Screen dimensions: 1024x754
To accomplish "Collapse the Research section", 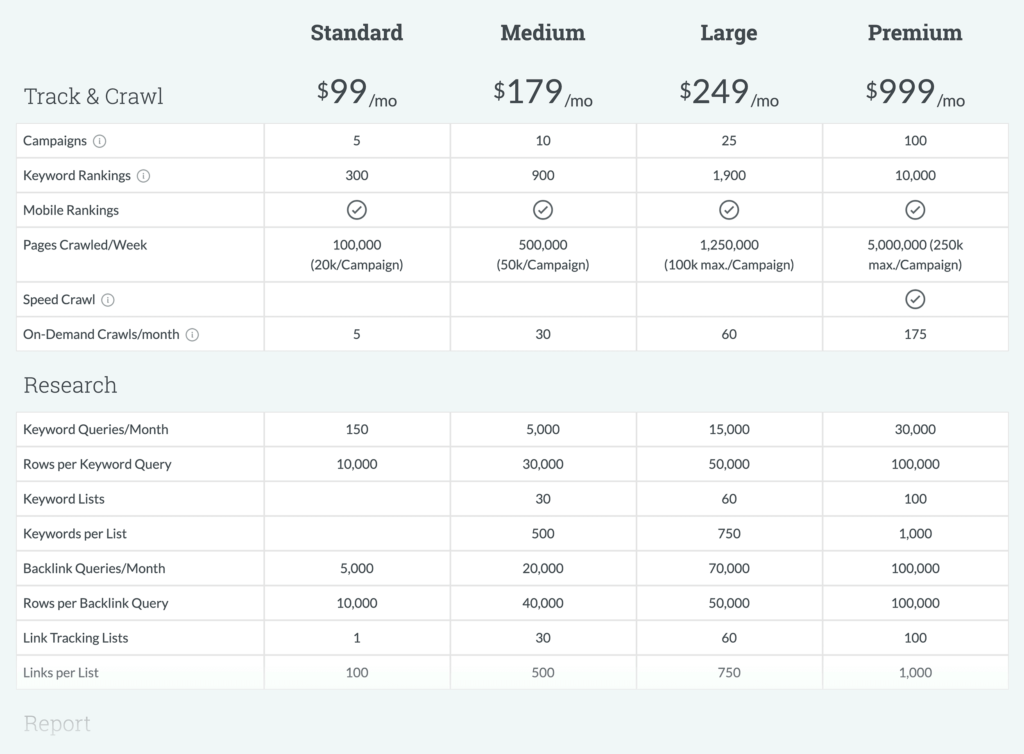I will point(70,385).
